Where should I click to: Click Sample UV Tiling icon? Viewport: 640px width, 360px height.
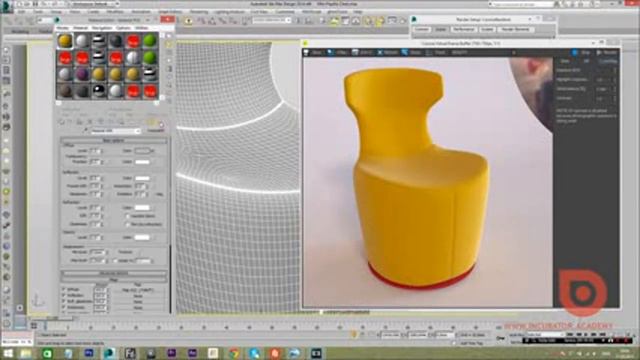(x=169, y=60)
